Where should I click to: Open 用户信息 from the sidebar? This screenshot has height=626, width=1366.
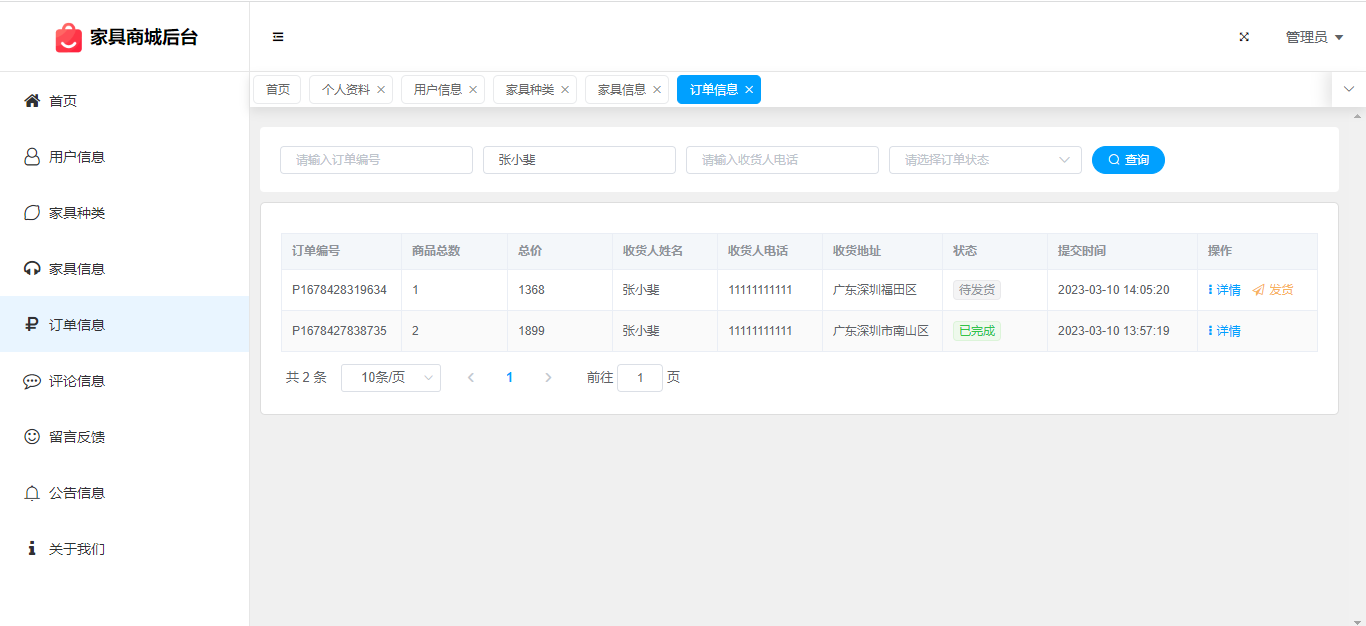point(77,157)
